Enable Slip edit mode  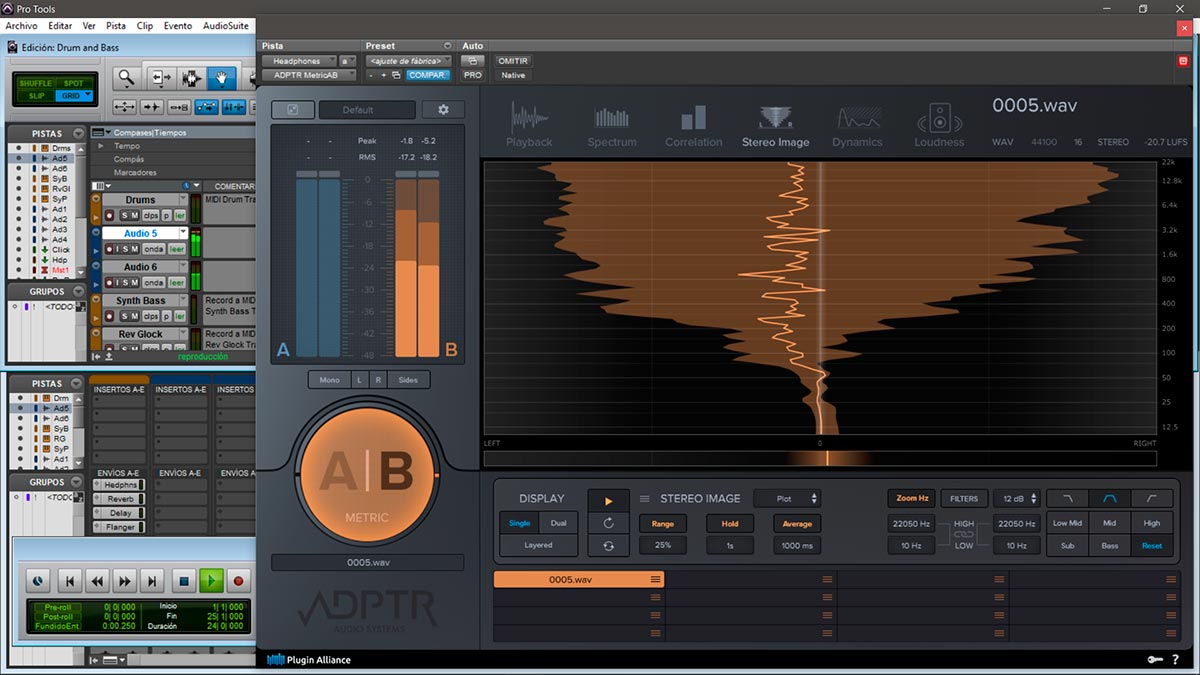[36, 96]
